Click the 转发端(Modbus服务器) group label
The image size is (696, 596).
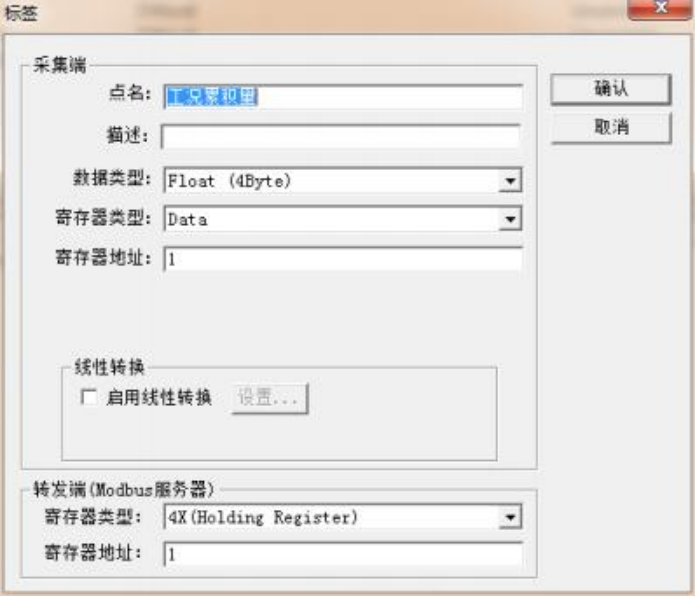[124, 489]
